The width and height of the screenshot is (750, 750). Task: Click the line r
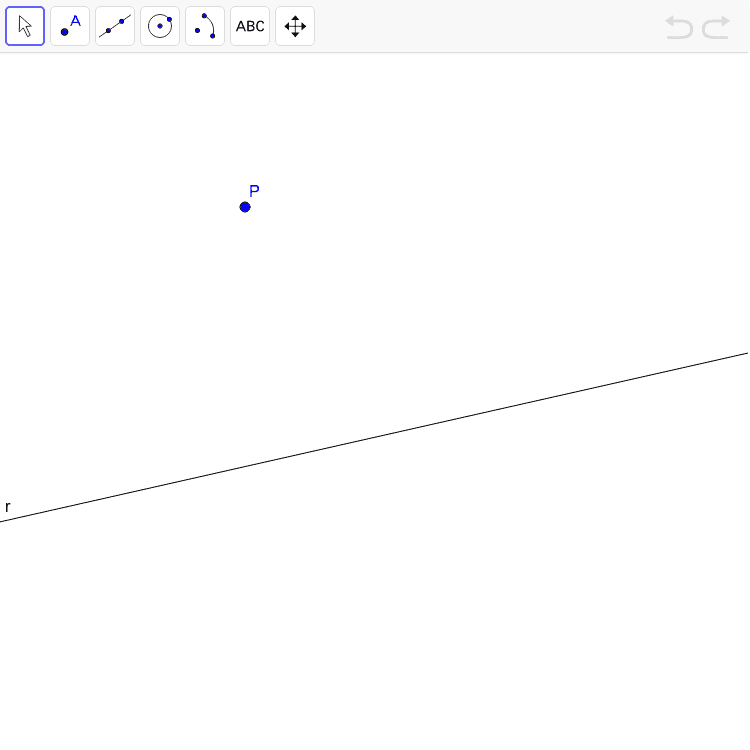pos(374,438)
